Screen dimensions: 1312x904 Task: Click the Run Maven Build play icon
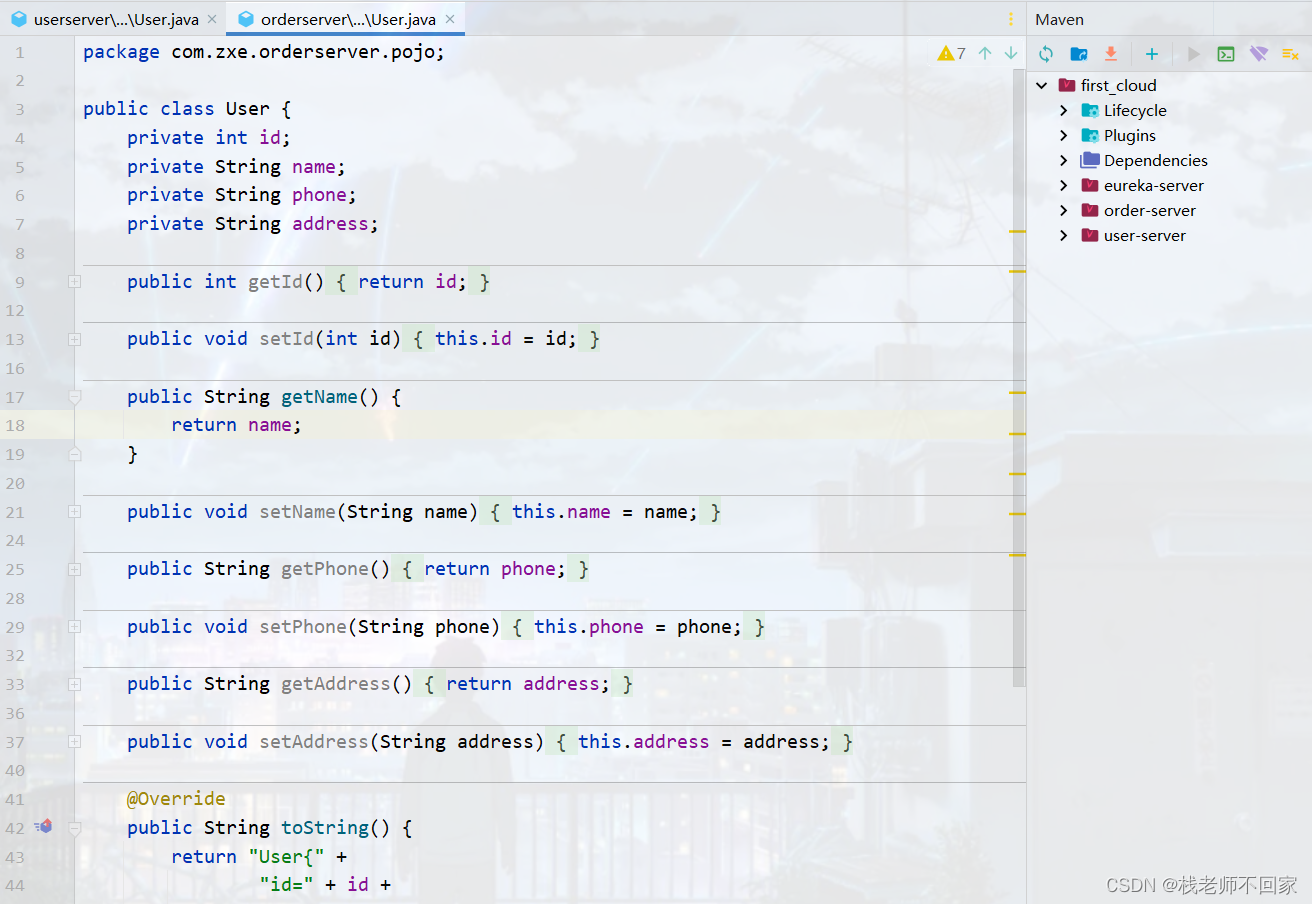(1193, 54)
